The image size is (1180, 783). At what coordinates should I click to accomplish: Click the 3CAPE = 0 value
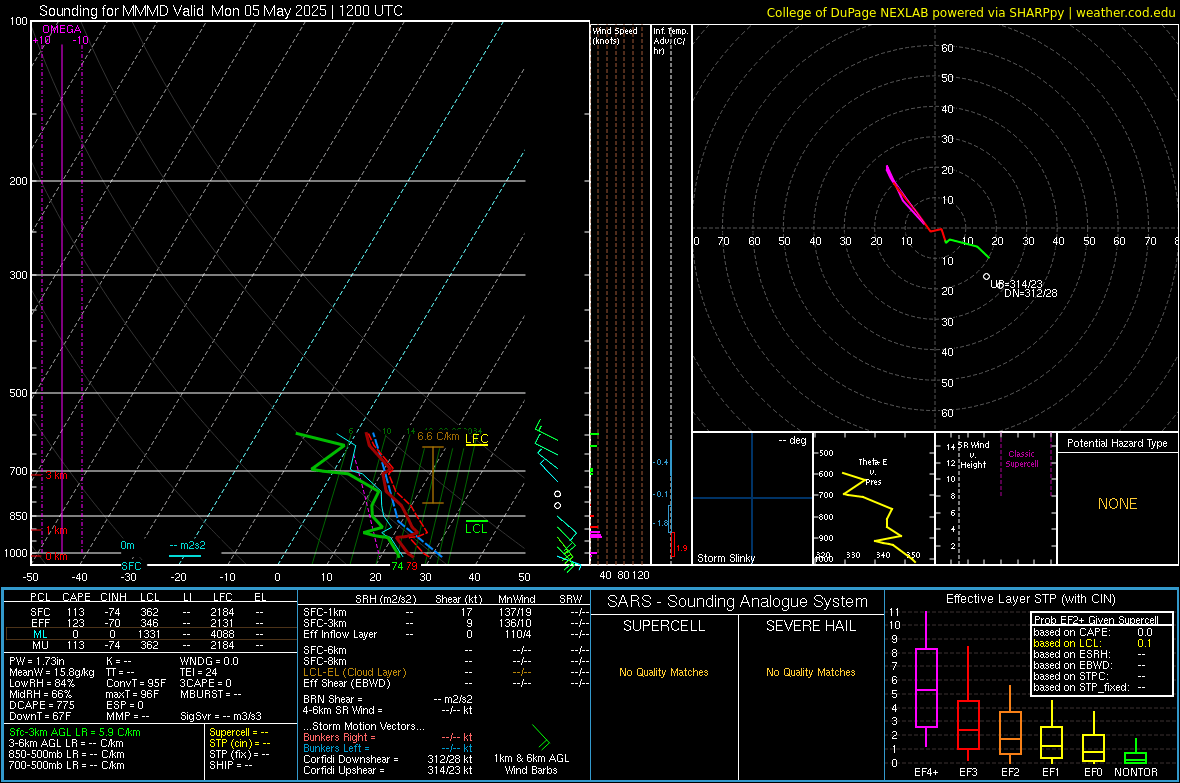point(205,684)
